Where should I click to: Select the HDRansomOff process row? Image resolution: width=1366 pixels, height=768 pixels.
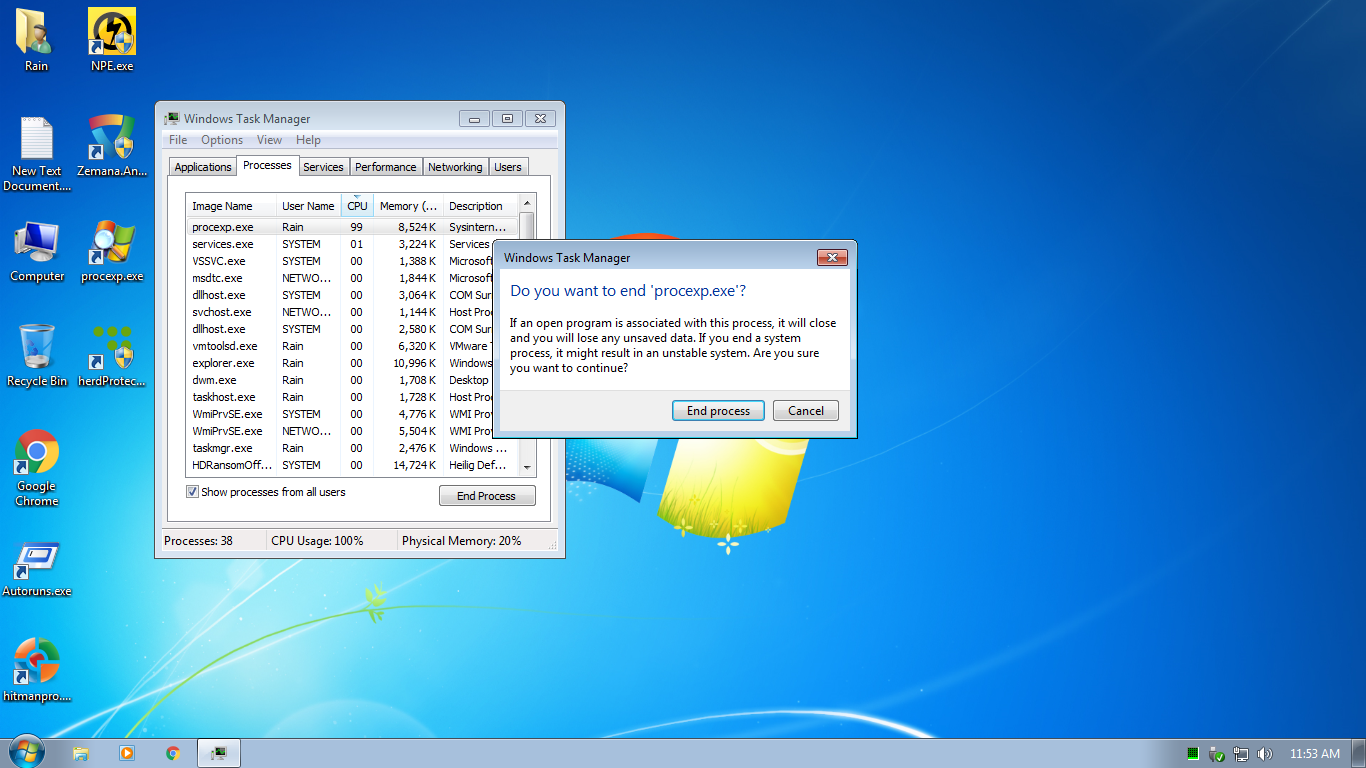click(x=353, y=465)
